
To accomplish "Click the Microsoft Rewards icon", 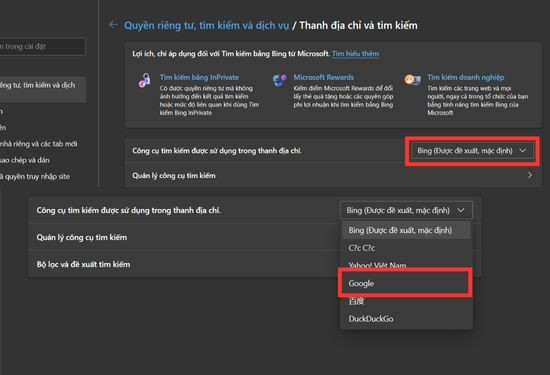I will [x=280, y=80].
